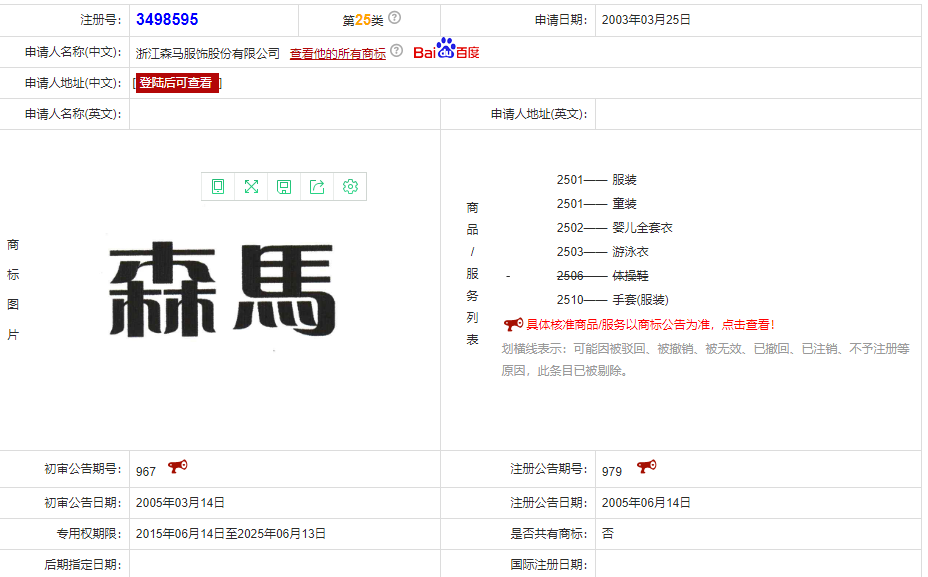Viewport: 928px width, 577px height.
Task: Click the 森馬 trademark image
Action: [221, 290]
